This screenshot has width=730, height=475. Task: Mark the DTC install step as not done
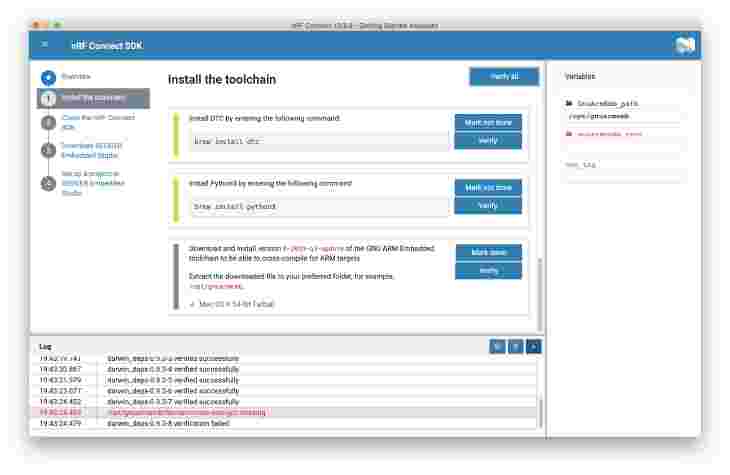click(x=488, y=122)
